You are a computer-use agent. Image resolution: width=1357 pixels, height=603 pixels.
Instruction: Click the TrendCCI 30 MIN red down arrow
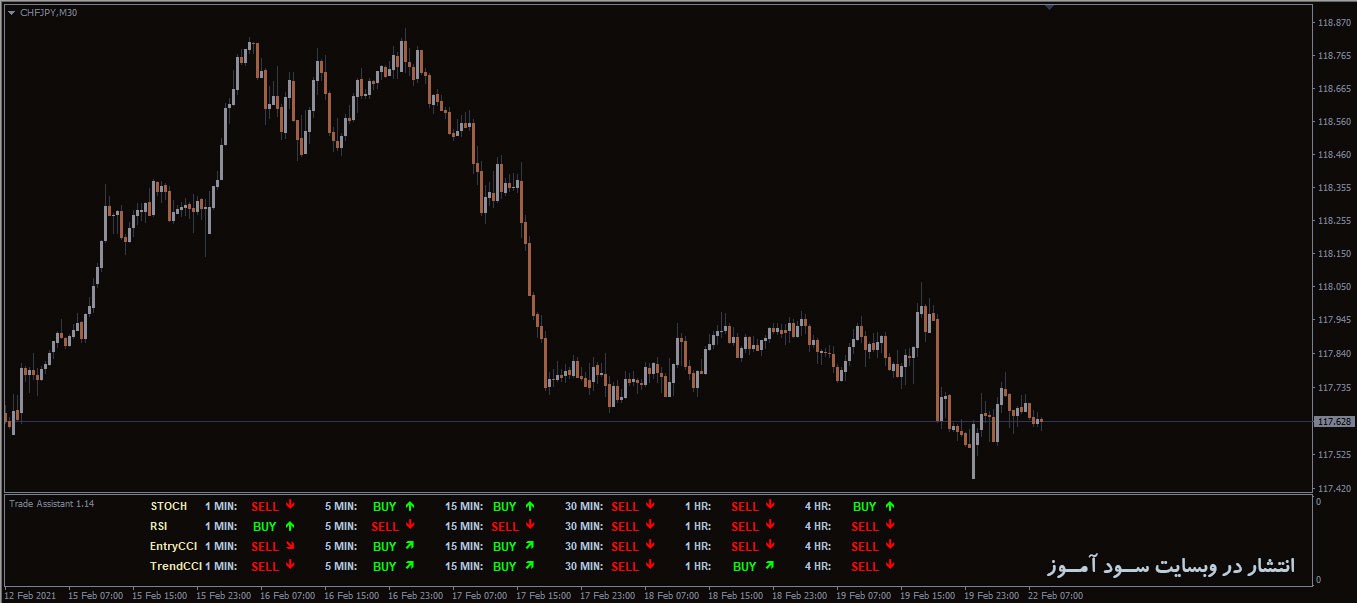coord(650,566)
